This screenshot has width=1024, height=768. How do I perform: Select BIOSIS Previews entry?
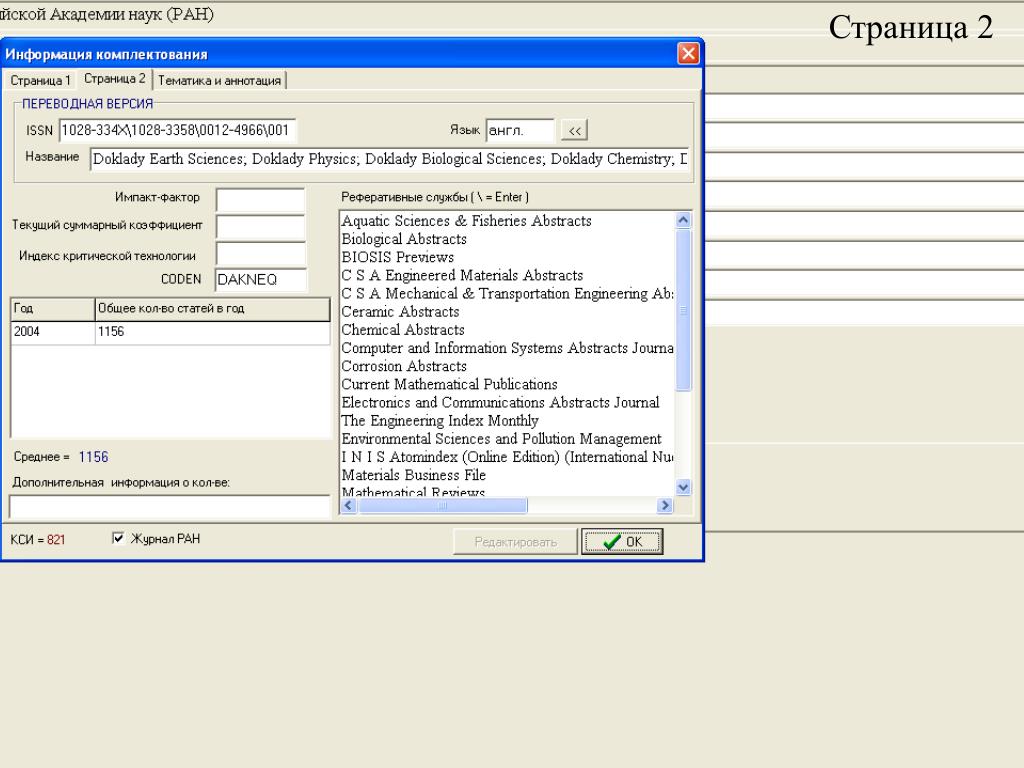tap(398, 257)
